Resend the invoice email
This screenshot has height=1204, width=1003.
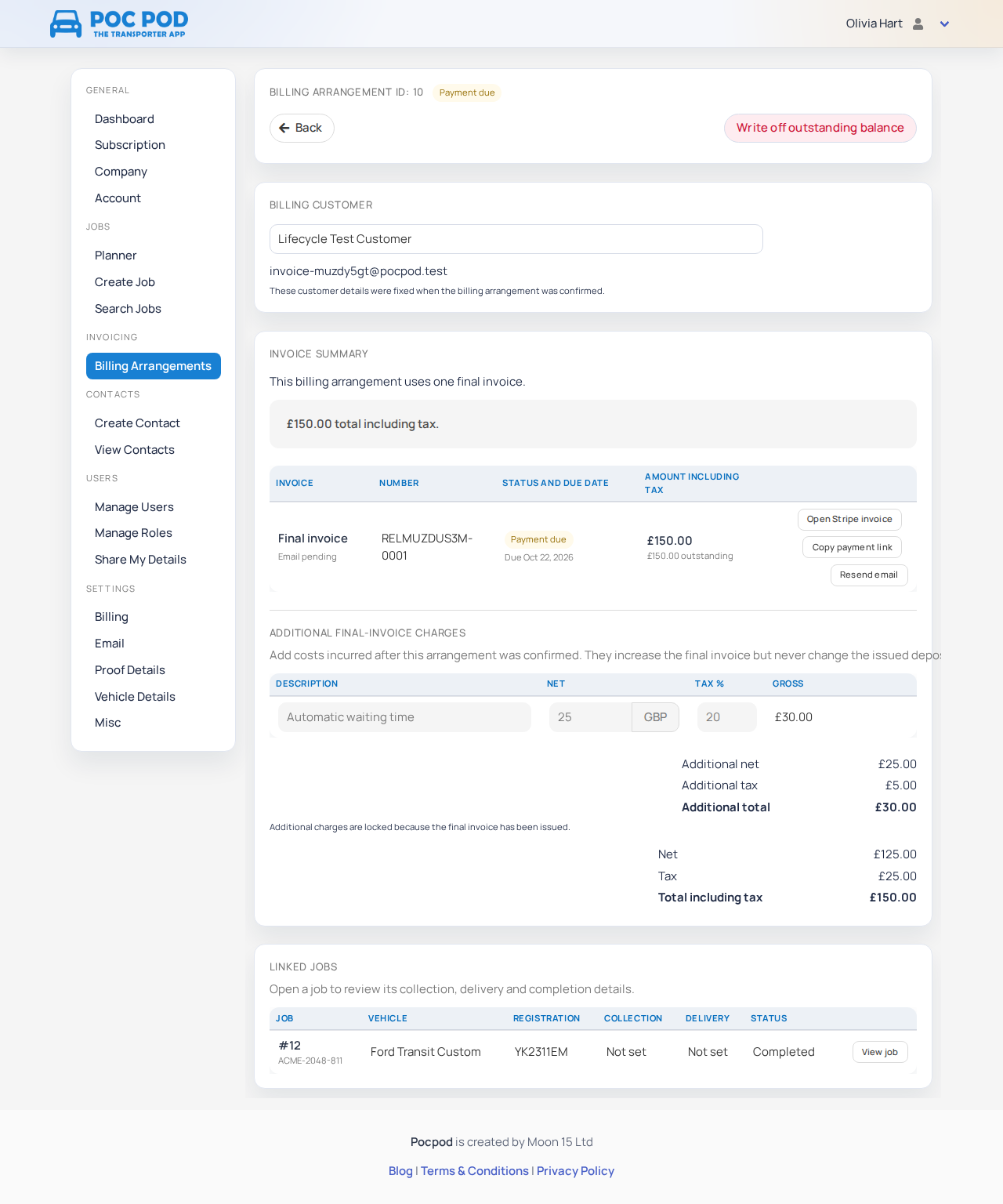[869, 575]
